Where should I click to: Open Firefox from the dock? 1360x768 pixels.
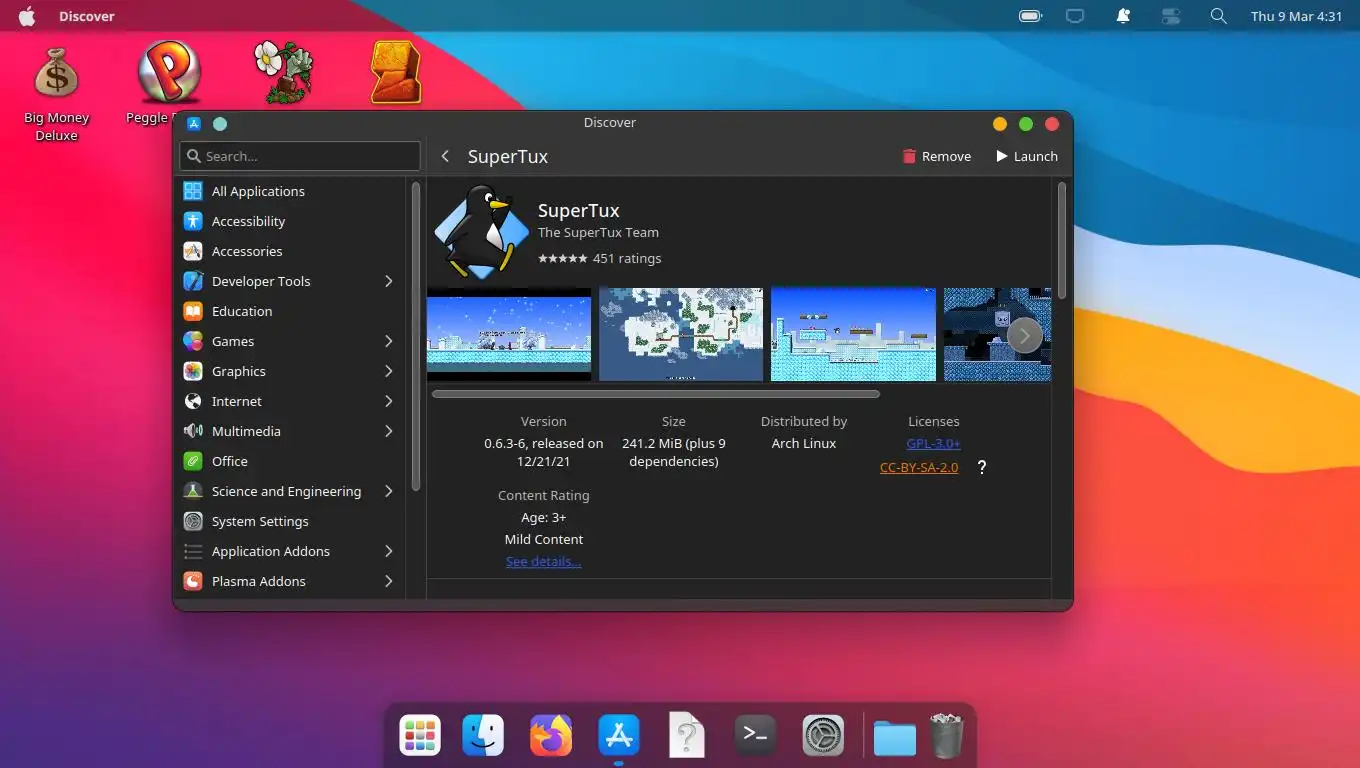point(551,736)
